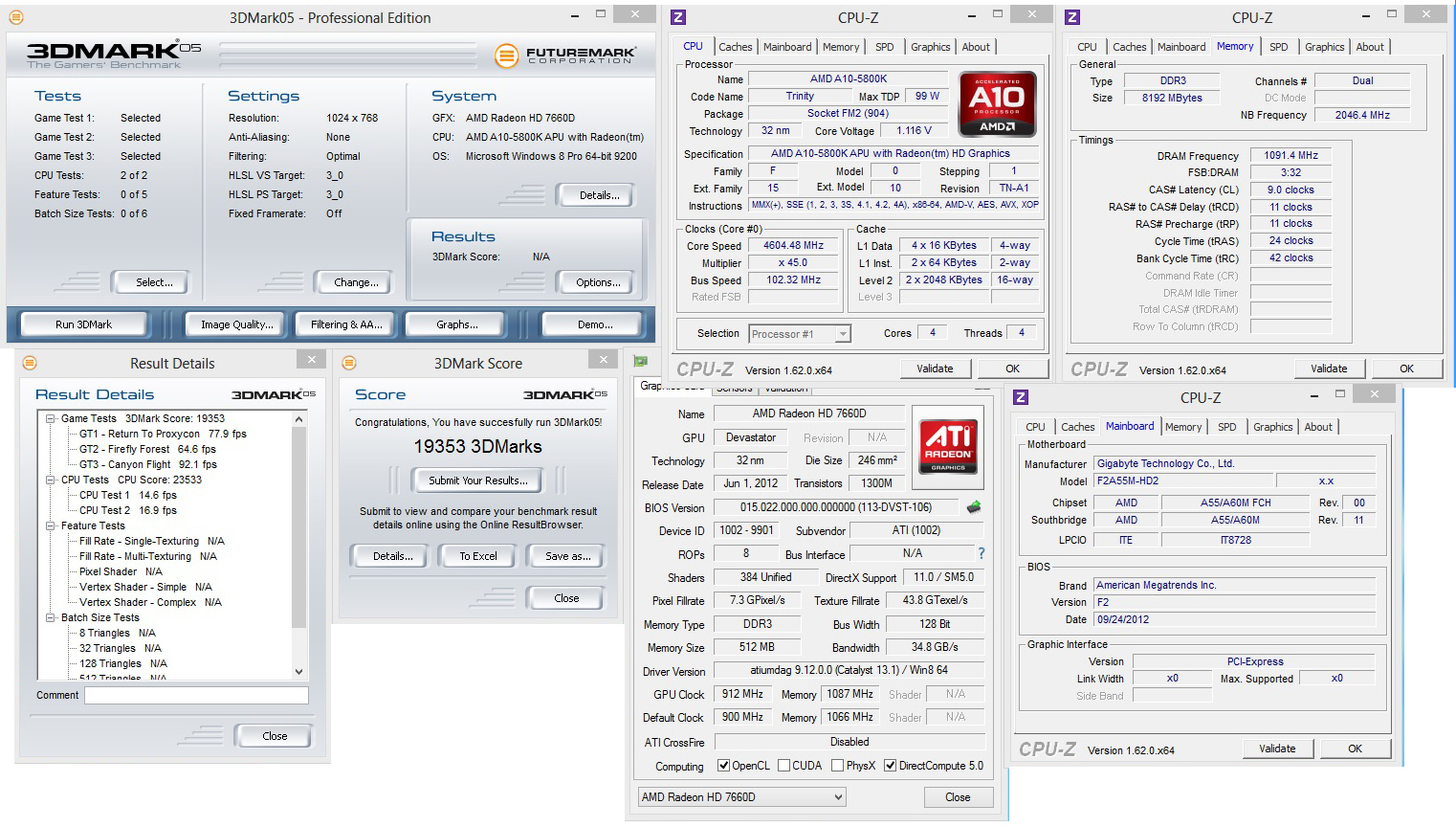Toggle the CUDA checkbox in GPU-Z
The height and width of the screenshot is (827, 1456).
pyautogui.click(x=784, y=766)
